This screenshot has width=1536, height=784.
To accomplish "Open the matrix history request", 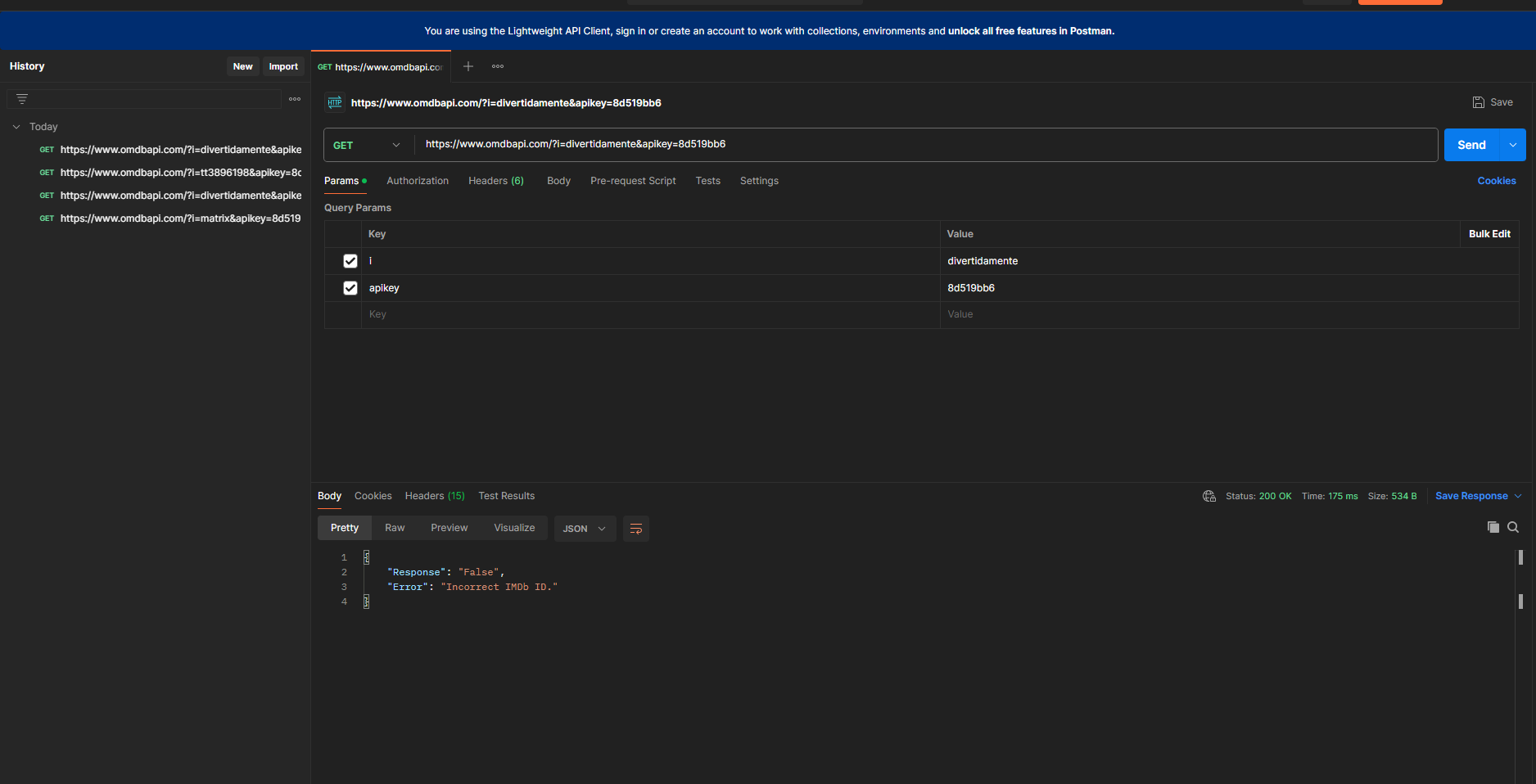I will tap(170, 219).
